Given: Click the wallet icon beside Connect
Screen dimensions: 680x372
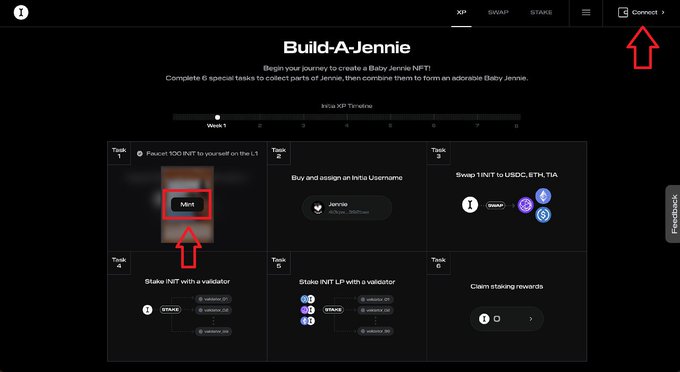Looking at the screenshot, I should point(623,13).
